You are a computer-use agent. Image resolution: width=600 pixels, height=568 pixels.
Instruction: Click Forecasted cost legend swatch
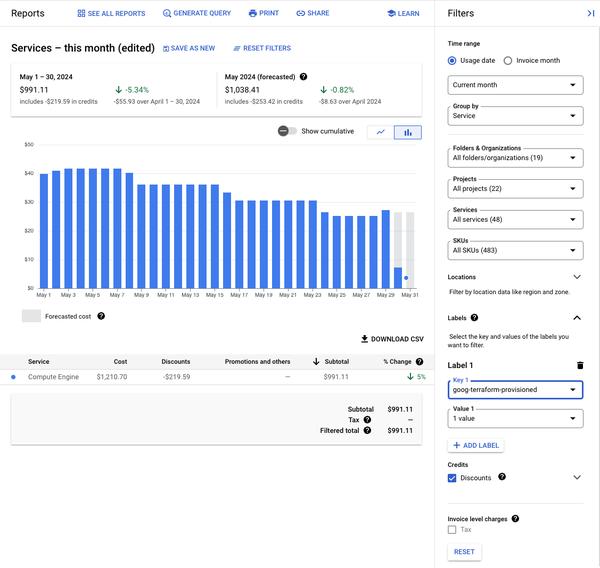point(31,316)
